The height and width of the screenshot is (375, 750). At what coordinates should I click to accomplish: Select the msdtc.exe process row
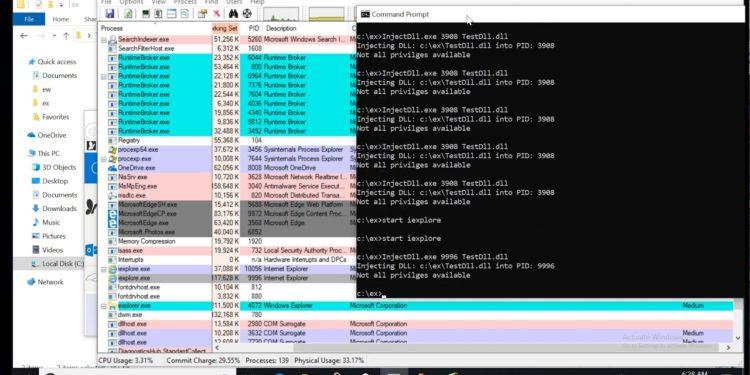point(227,196)
